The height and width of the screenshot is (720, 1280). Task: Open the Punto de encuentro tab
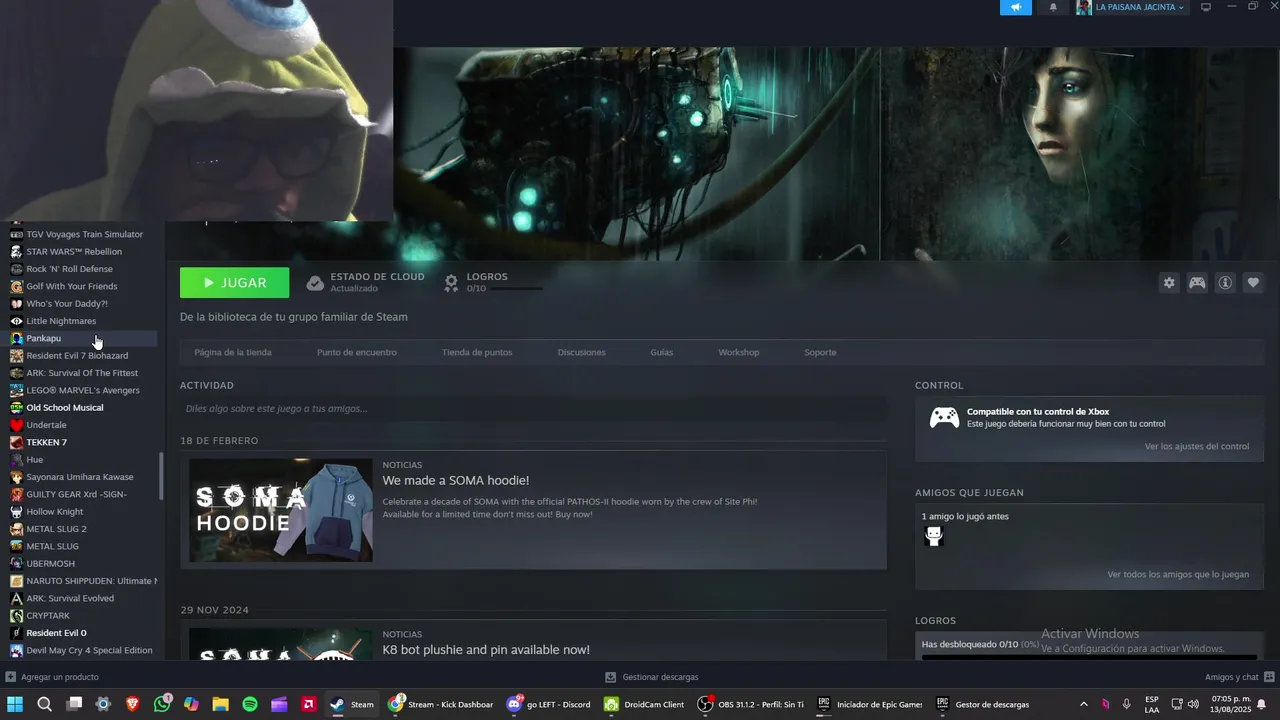[x=357, y=352]
